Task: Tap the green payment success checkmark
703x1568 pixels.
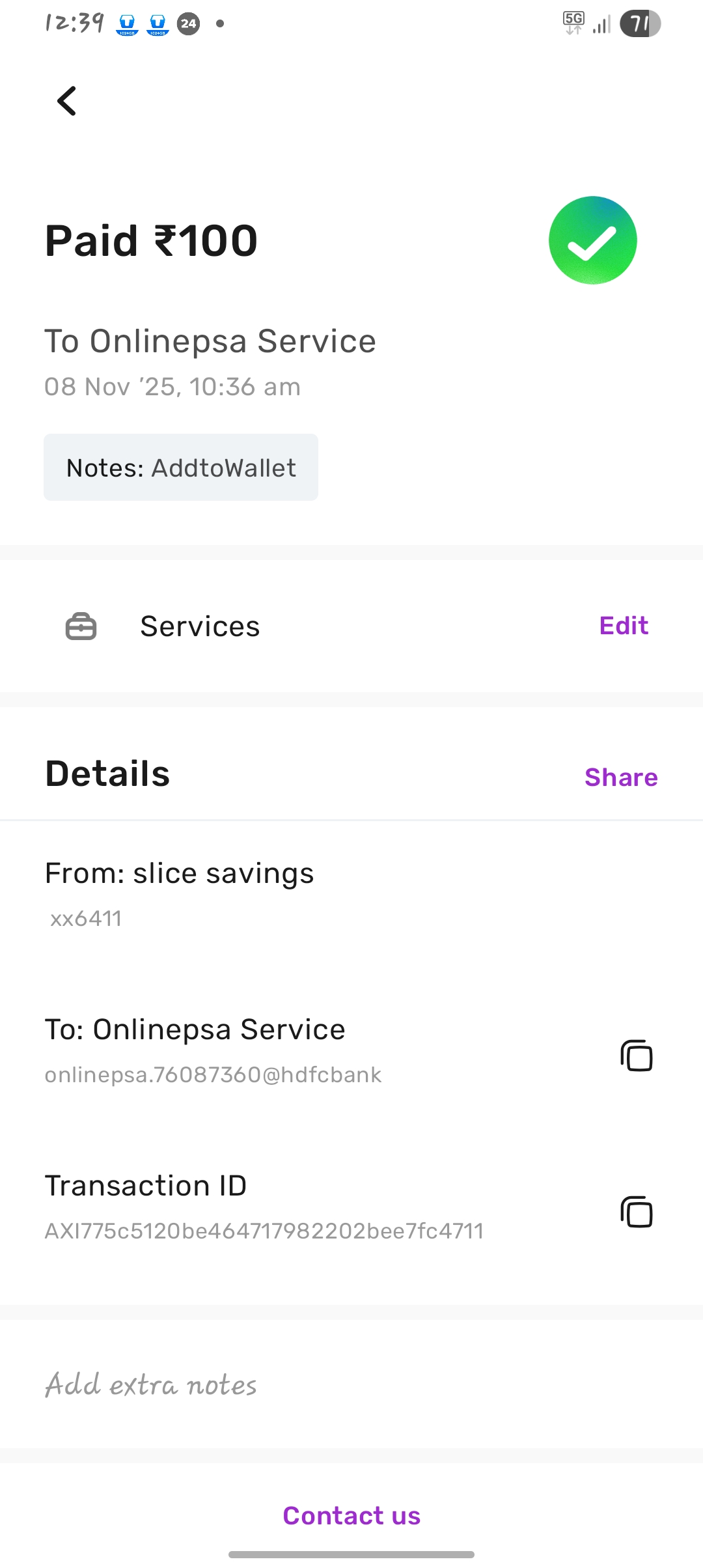Action: coord(592,240)
